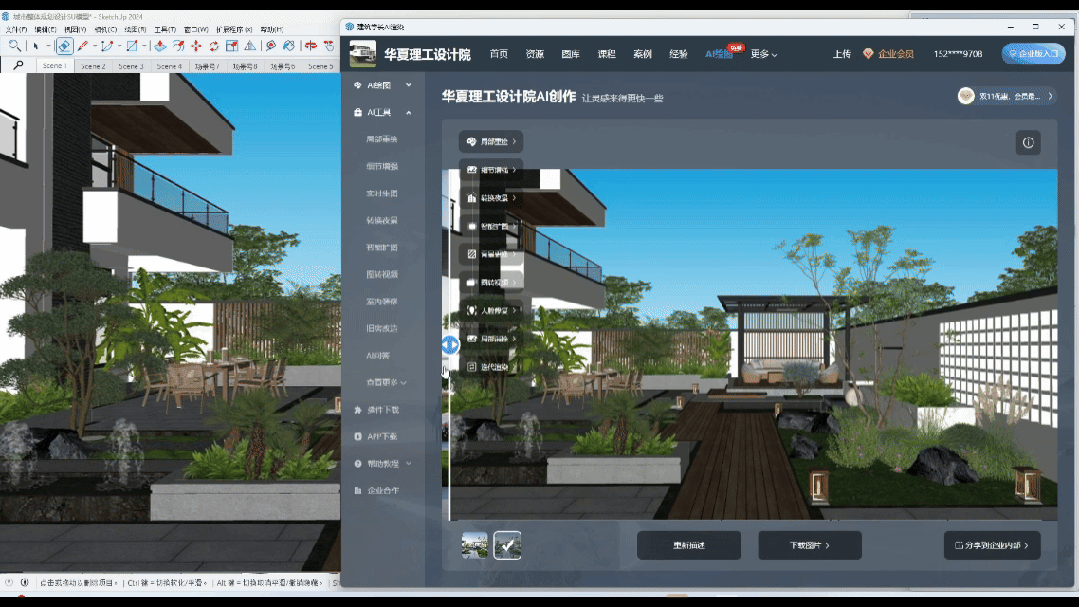The height and width of the screenshot is (607, 1079).
Task: Open the 更多 dropdown in top navigation
Action: (x=764, y=54)
